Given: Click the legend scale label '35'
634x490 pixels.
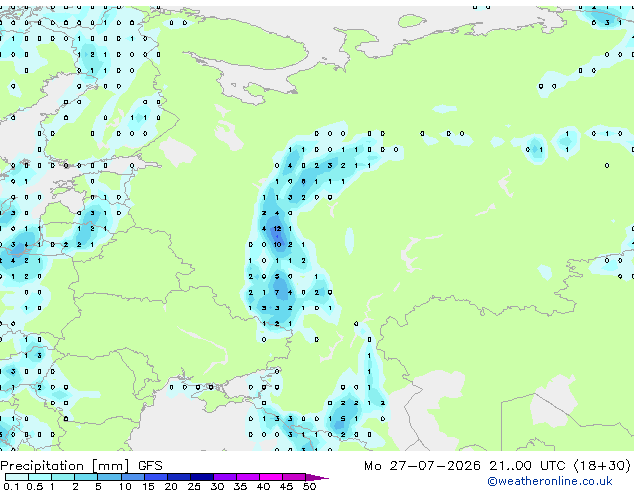Looking at the screenshot, I should (240, 486).
